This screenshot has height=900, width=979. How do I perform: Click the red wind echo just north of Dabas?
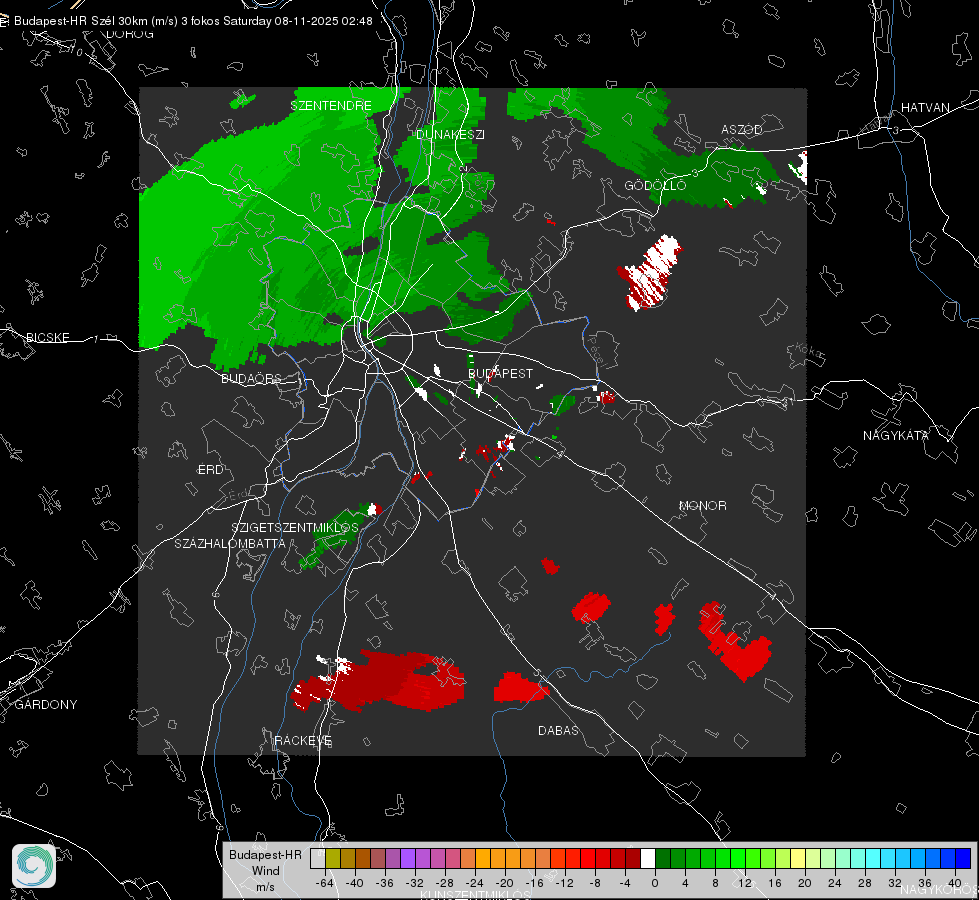[521, 688]
